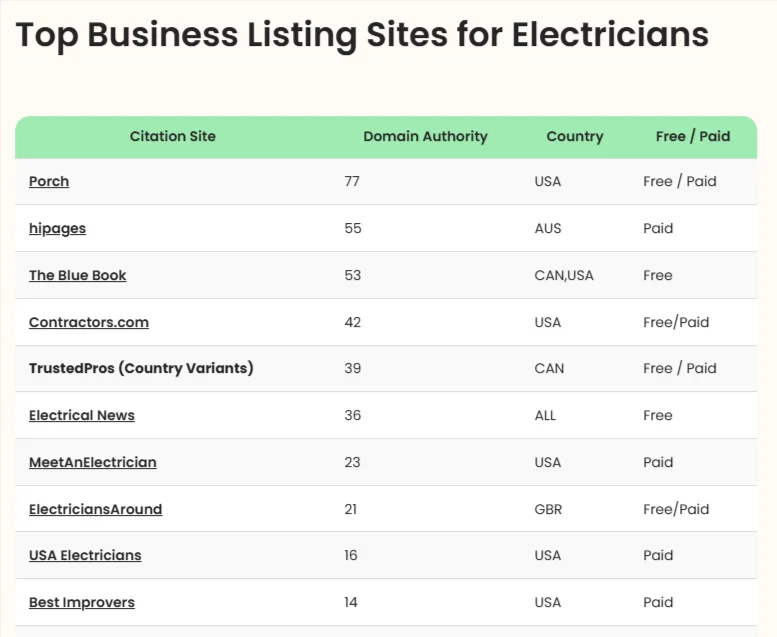Click the MeetAnElectrician link
The image size is (777, 637).
pos(92,462)
